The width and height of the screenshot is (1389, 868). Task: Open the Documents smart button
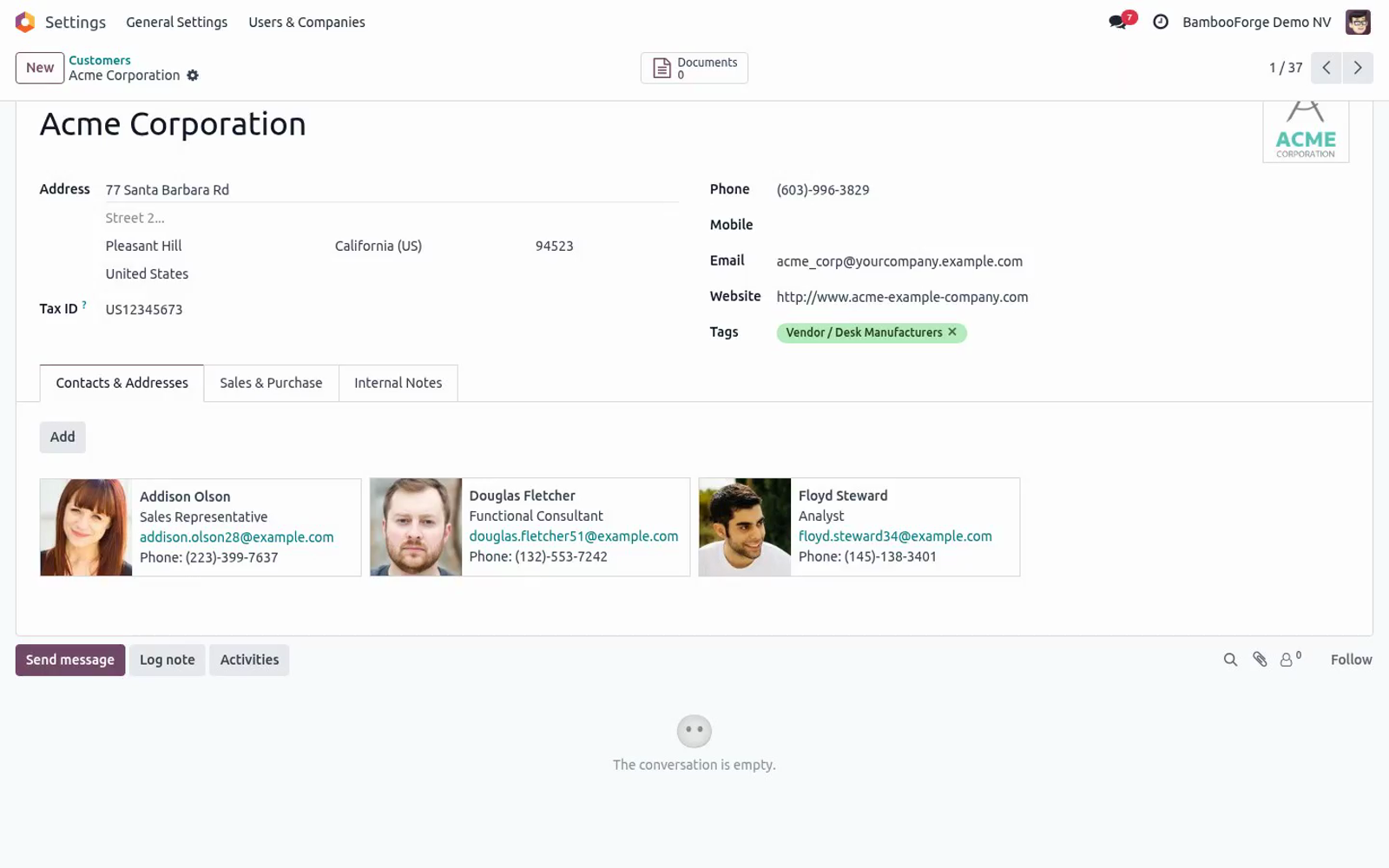tap(694, 68)
